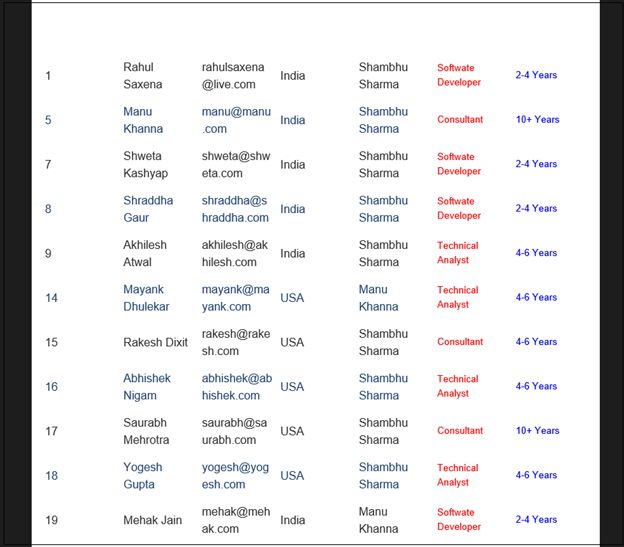Open the Shraddha Gaur name link
The image size is (624, 547).
pos(148,208)
